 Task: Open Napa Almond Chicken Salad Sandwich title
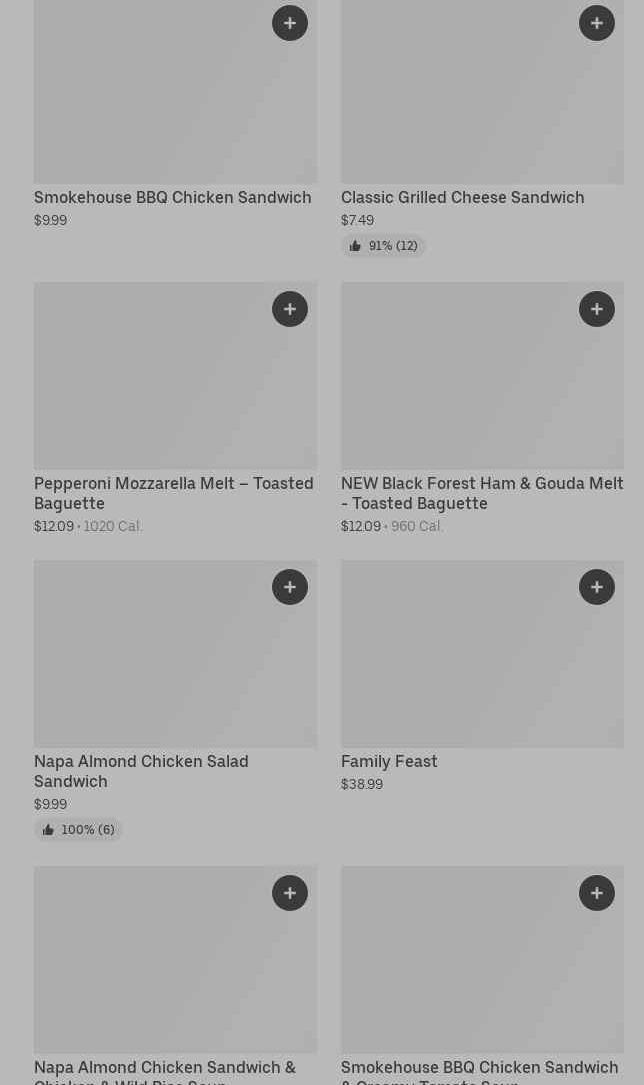141,771
